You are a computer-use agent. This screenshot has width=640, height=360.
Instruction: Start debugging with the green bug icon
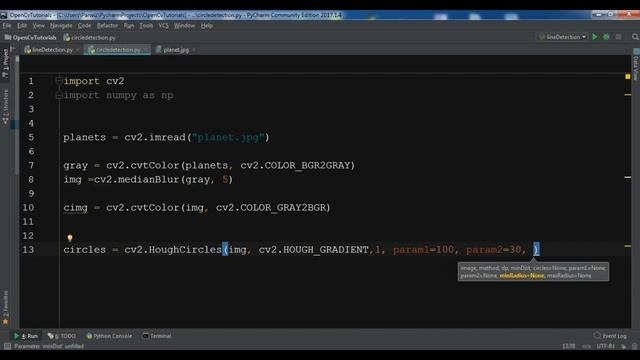point(607,37)
